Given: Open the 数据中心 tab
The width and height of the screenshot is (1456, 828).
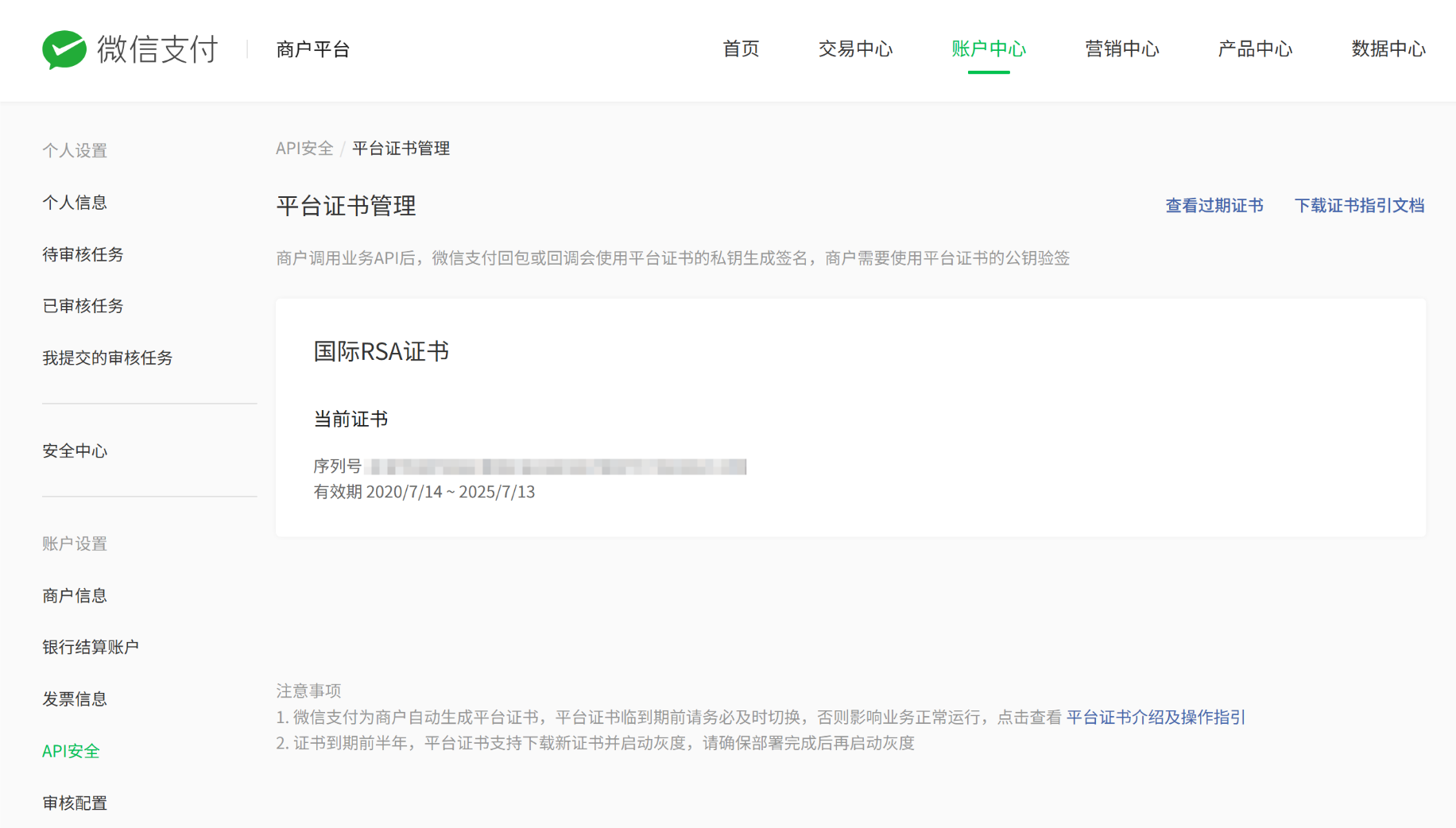Looking at the screenshot, I should [1388, 49].
